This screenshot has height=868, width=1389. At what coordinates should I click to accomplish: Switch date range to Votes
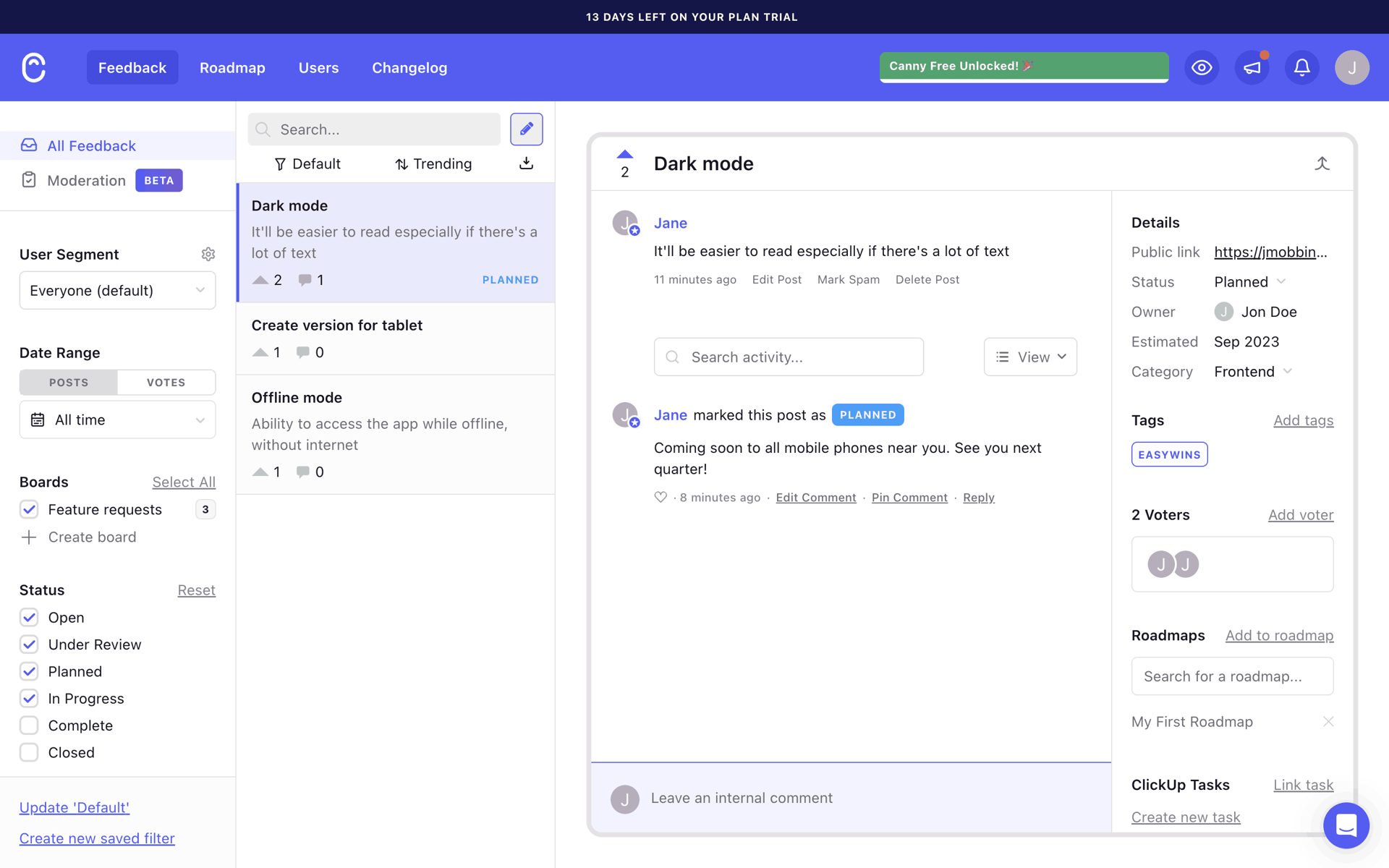tap(166, 382)
